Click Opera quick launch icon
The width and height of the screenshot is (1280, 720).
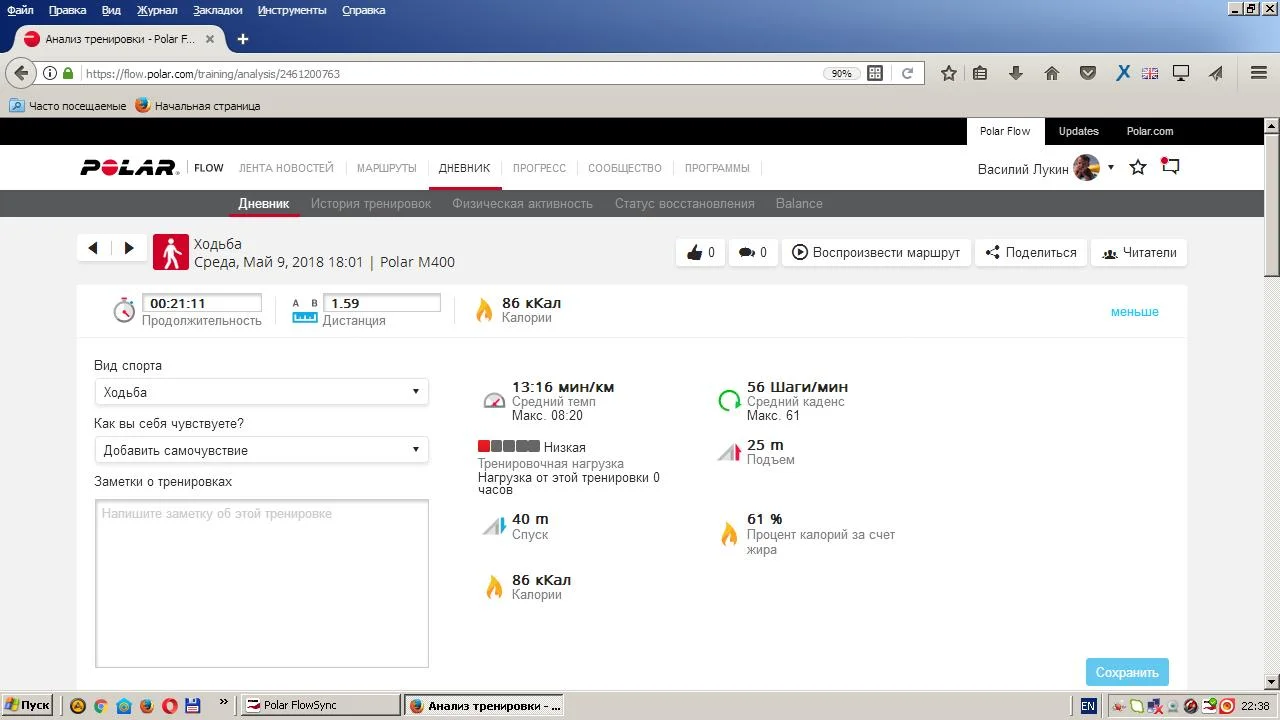coord(169,705)
